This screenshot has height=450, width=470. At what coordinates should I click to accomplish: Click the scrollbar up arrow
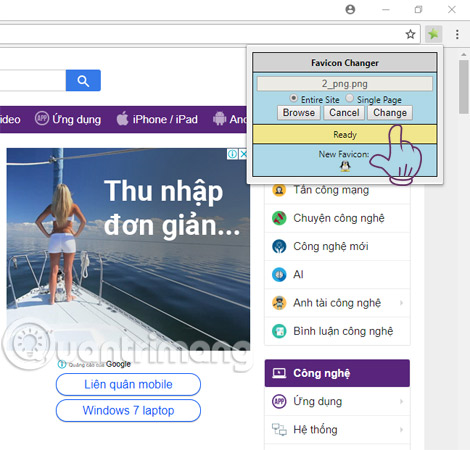tap(463, 54)
